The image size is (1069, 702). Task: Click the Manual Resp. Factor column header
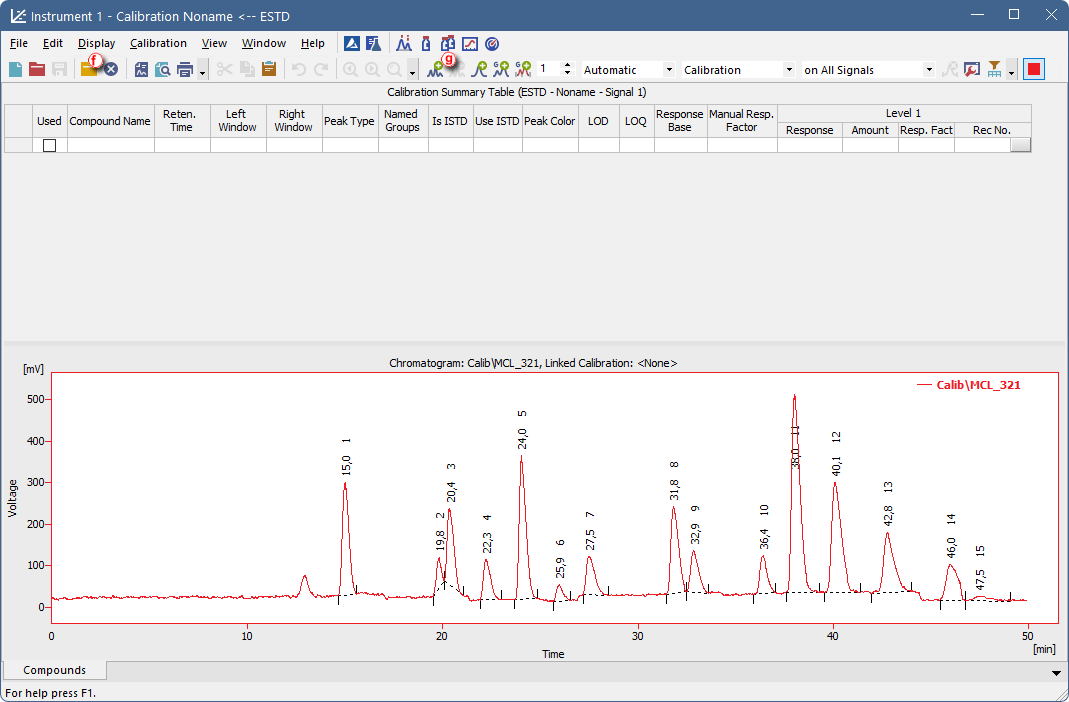[x=741, y=121]
